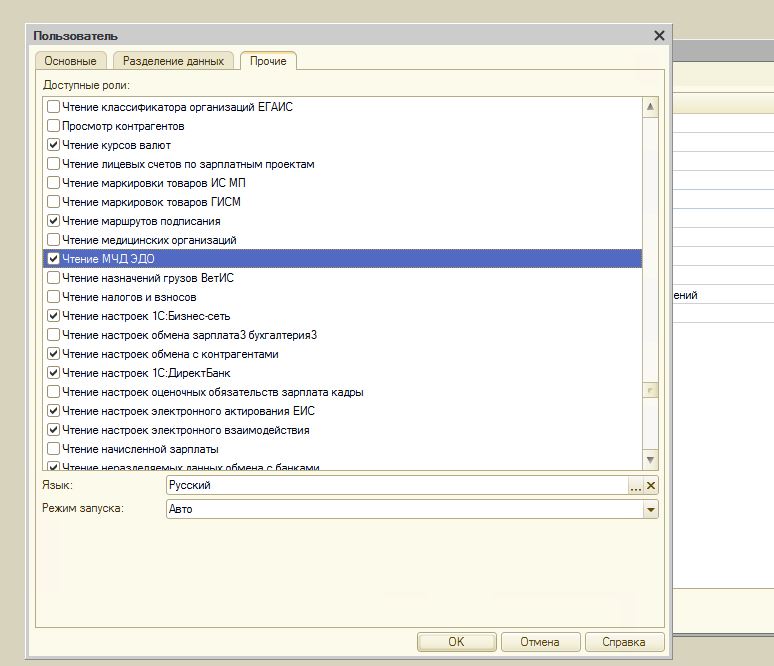Viewport: 774px width, 666px height.
Task: Enable Чтение начисленной зарплаты role
Action: point(53,449)
